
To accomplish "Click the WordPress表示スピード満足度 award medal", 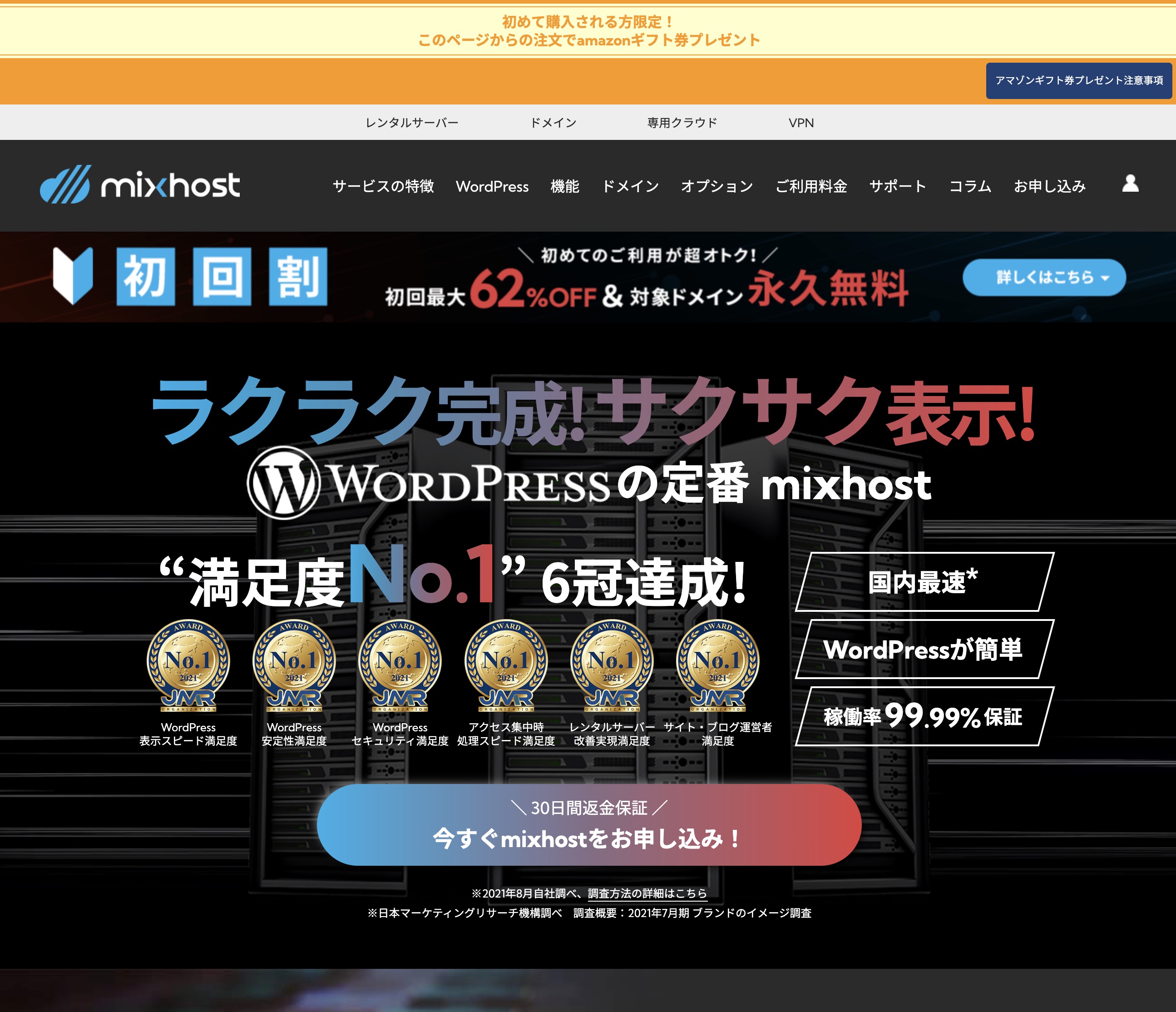I will click(188, 665).
